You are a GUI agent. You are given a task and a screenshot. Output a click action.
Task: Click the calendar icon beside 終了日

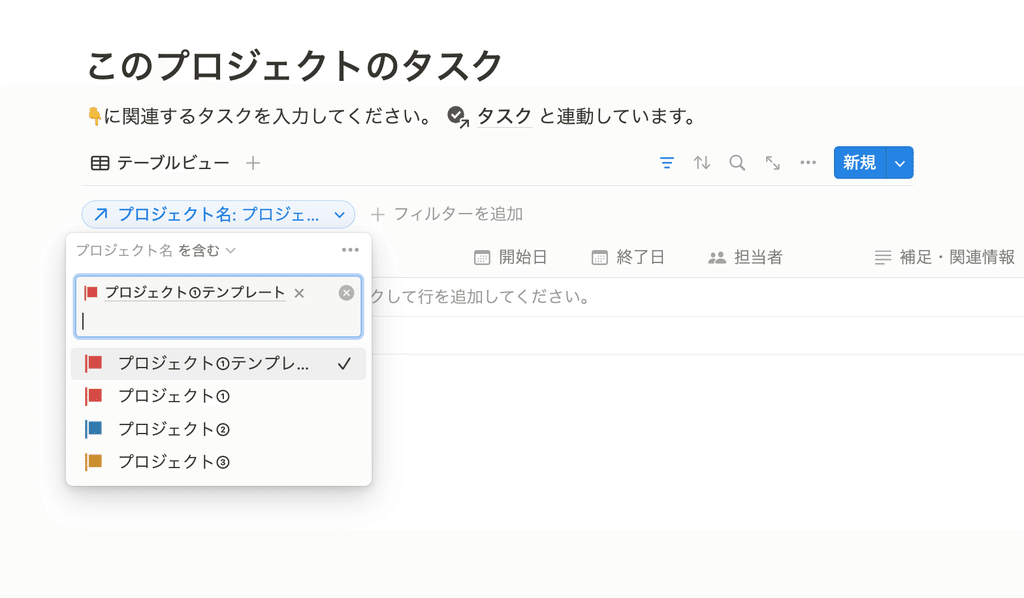pos(600,258)
